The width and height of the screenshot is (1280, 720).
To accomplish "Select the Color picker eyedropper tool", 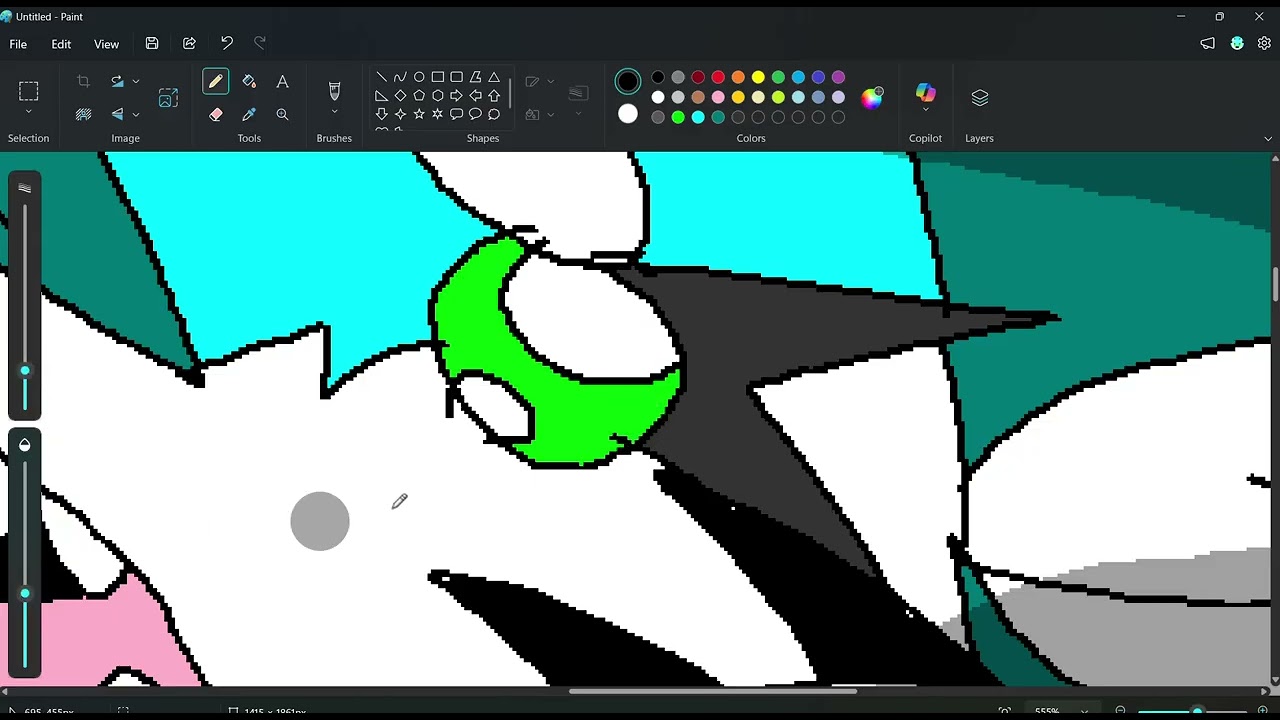I will [x=249, y=114].
